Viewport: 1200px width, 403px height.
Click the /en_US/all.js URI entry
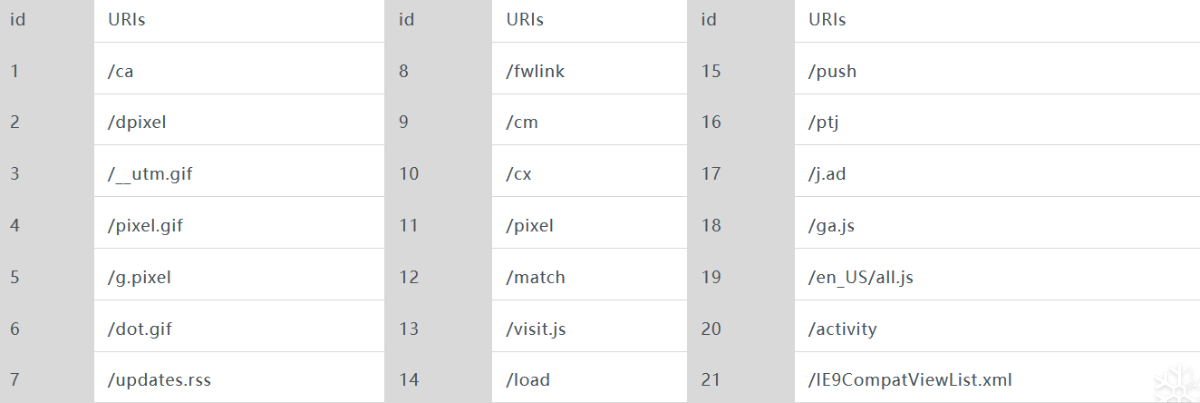click(x=860, y=277)
